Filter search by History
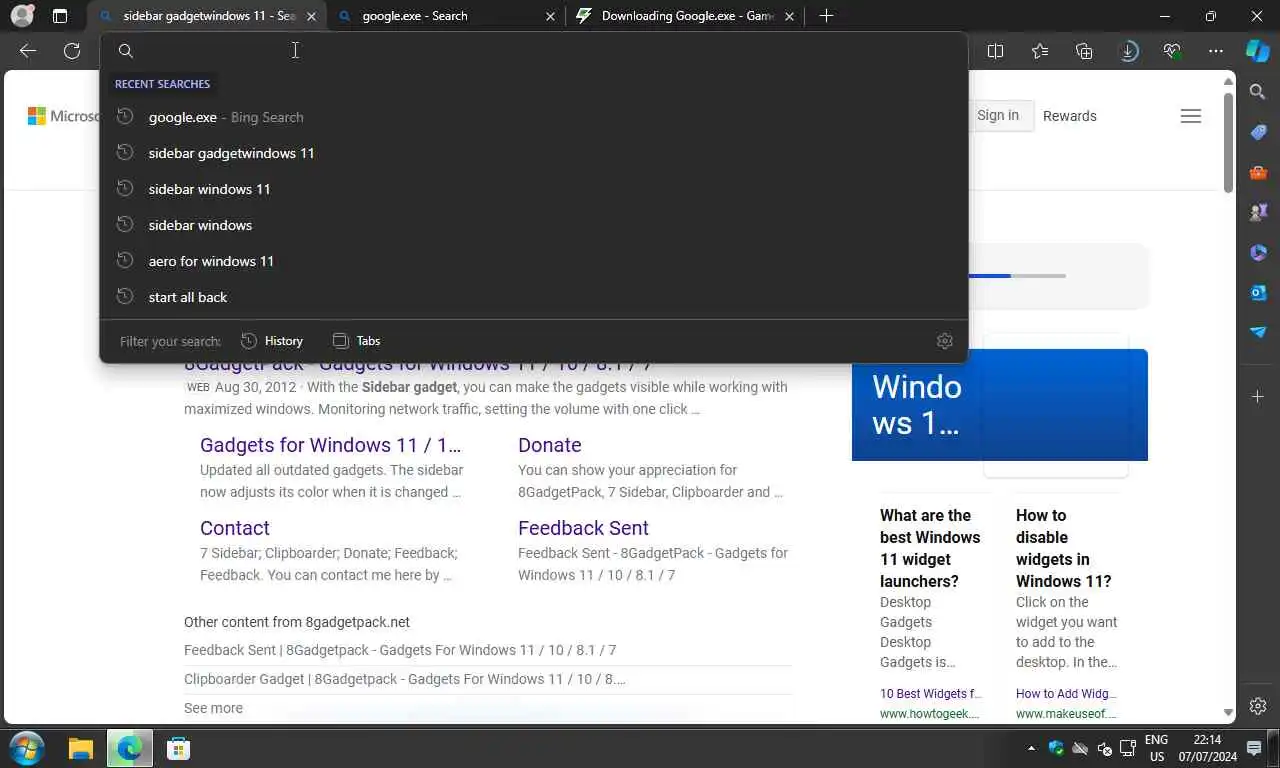The image size is (1280, 768). (272, 341)
